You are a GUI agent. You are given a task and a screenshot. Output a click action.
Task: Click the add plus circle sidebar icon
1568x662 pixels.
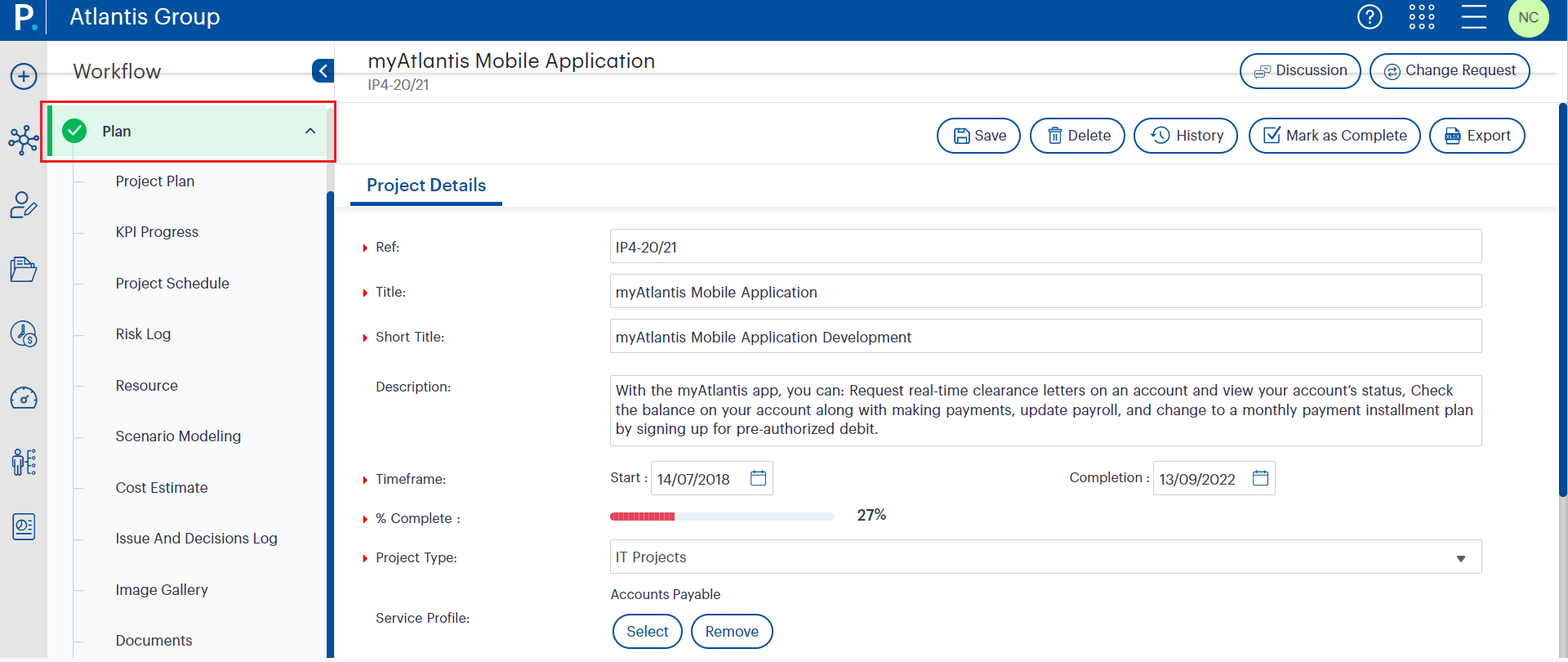24,77
